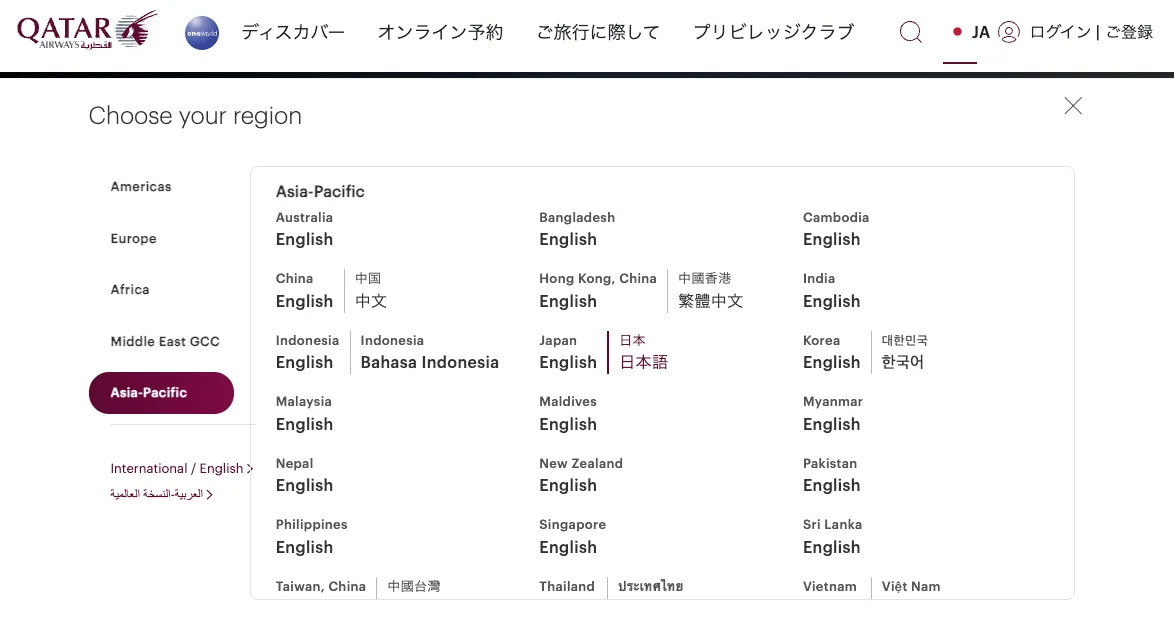
Task: Choose Bahasa Indonesia language option
Action: [429, 362]
